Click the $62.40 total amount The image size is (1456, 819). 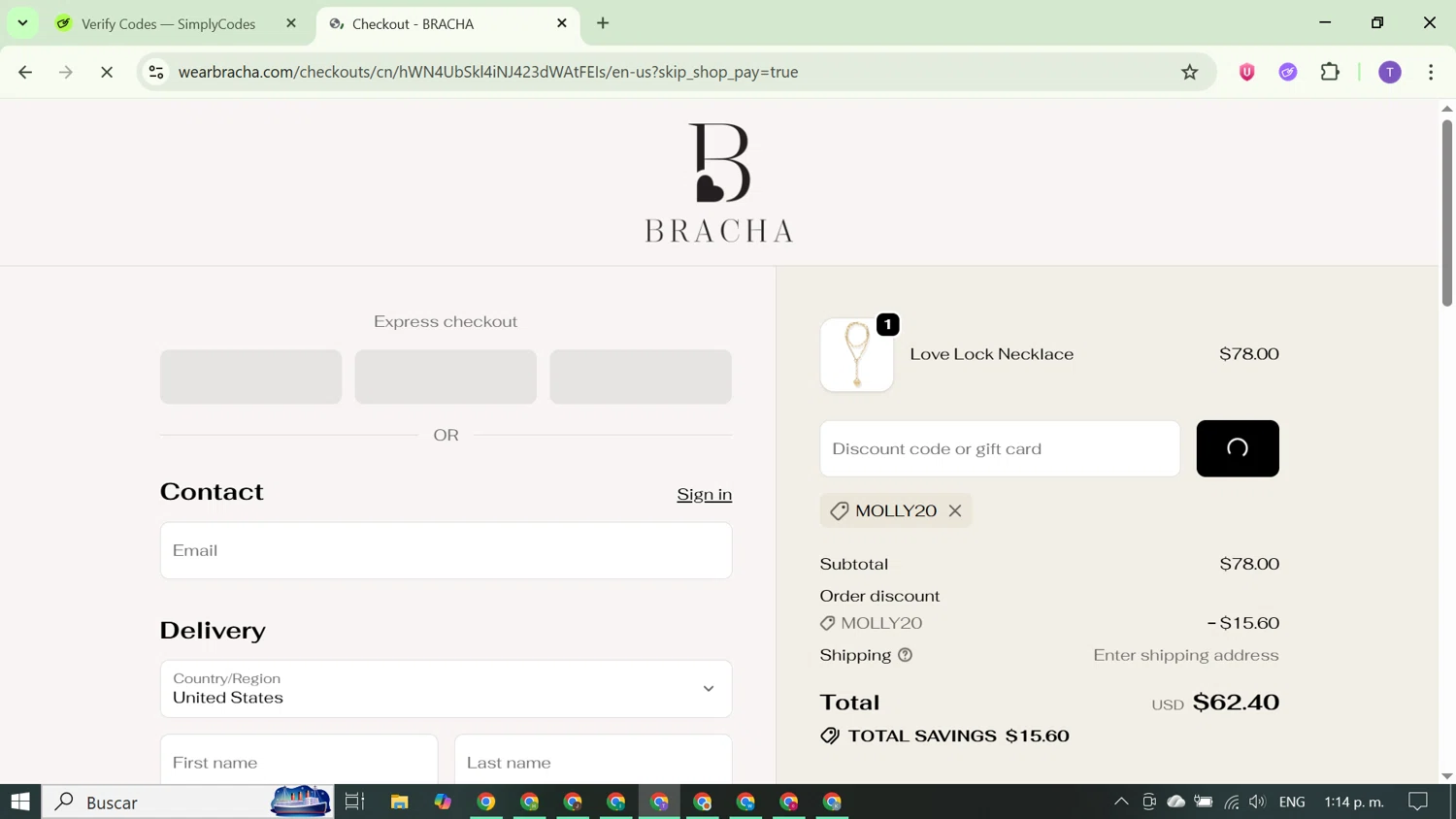point(1236,702)
